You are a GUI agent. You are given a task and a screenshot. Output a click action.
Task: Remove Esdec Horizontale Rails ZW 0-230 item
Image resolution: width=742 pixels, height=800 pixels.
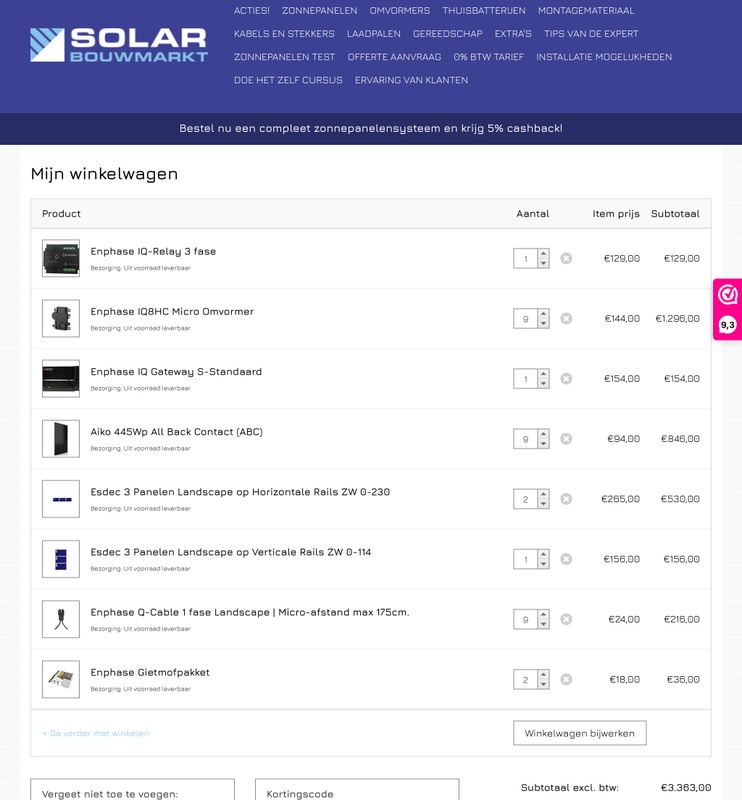pos(566,499)
